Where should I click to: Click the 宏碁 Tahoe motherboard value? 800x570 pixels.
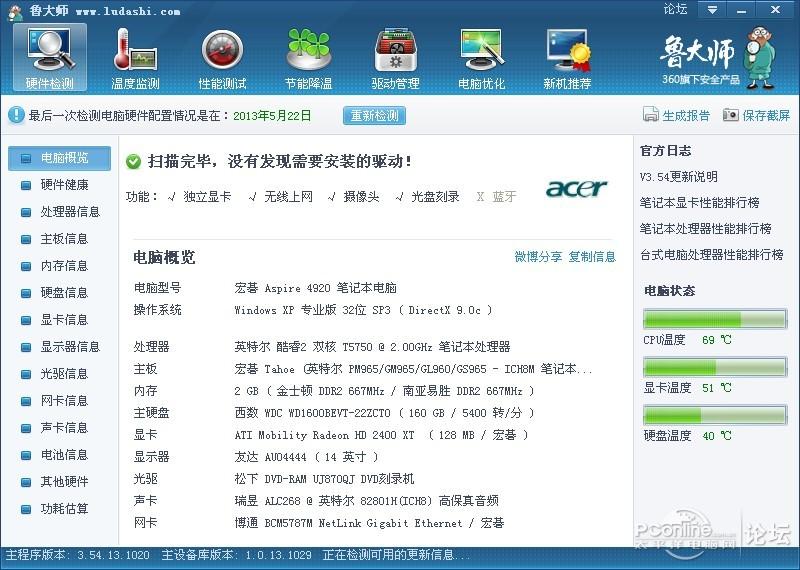point(413,369)
